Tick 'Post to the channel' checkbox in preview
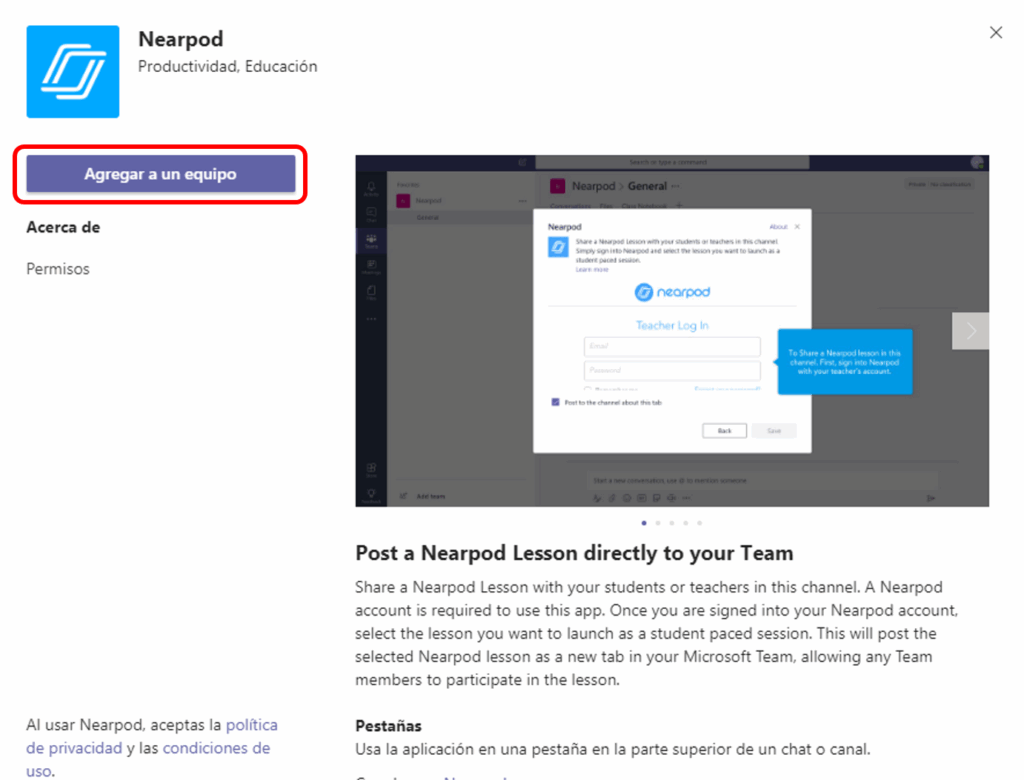The height and width of the screenshot is (780, 1024). (x=555, y=402)
